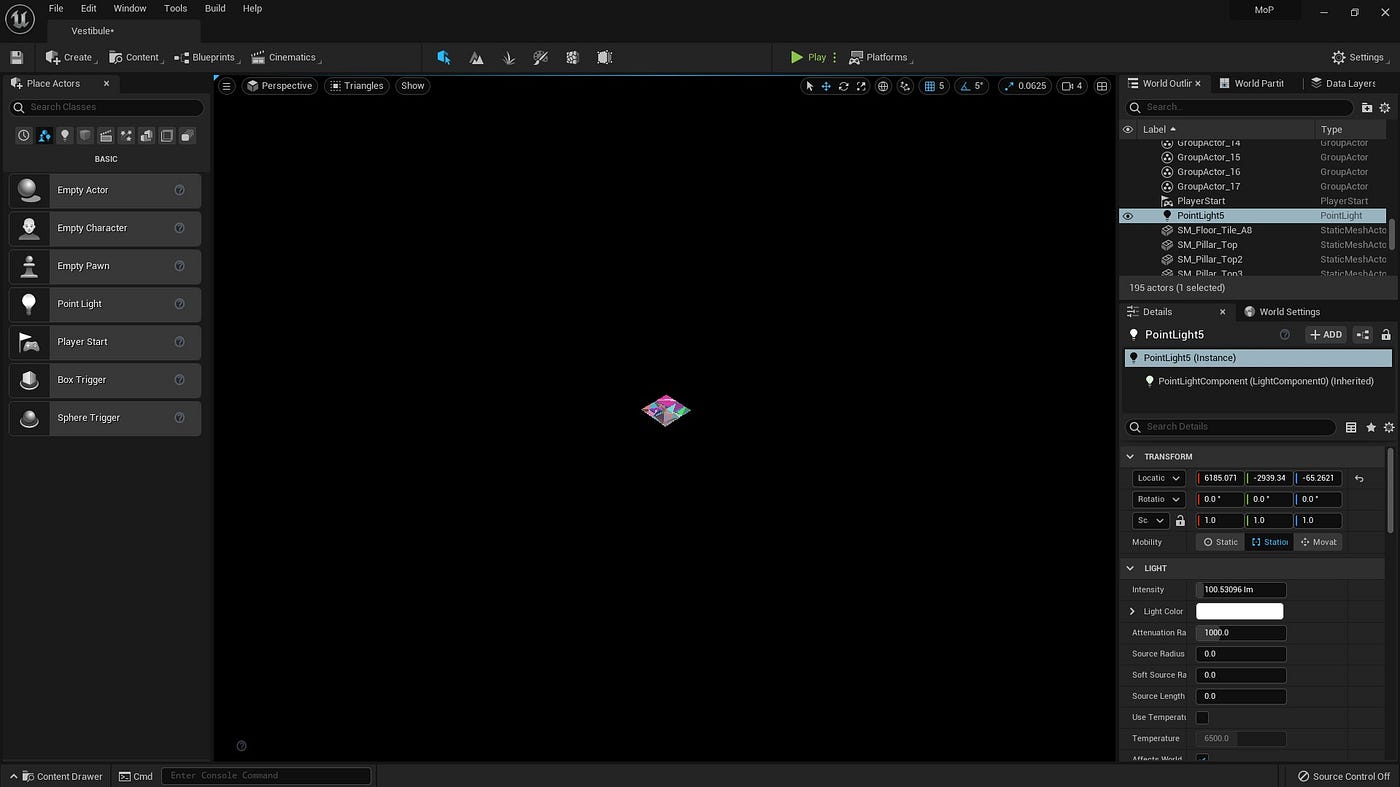The image size is (1400, 787).
Task: Click the Add component button
Action: pos(1326,335)
